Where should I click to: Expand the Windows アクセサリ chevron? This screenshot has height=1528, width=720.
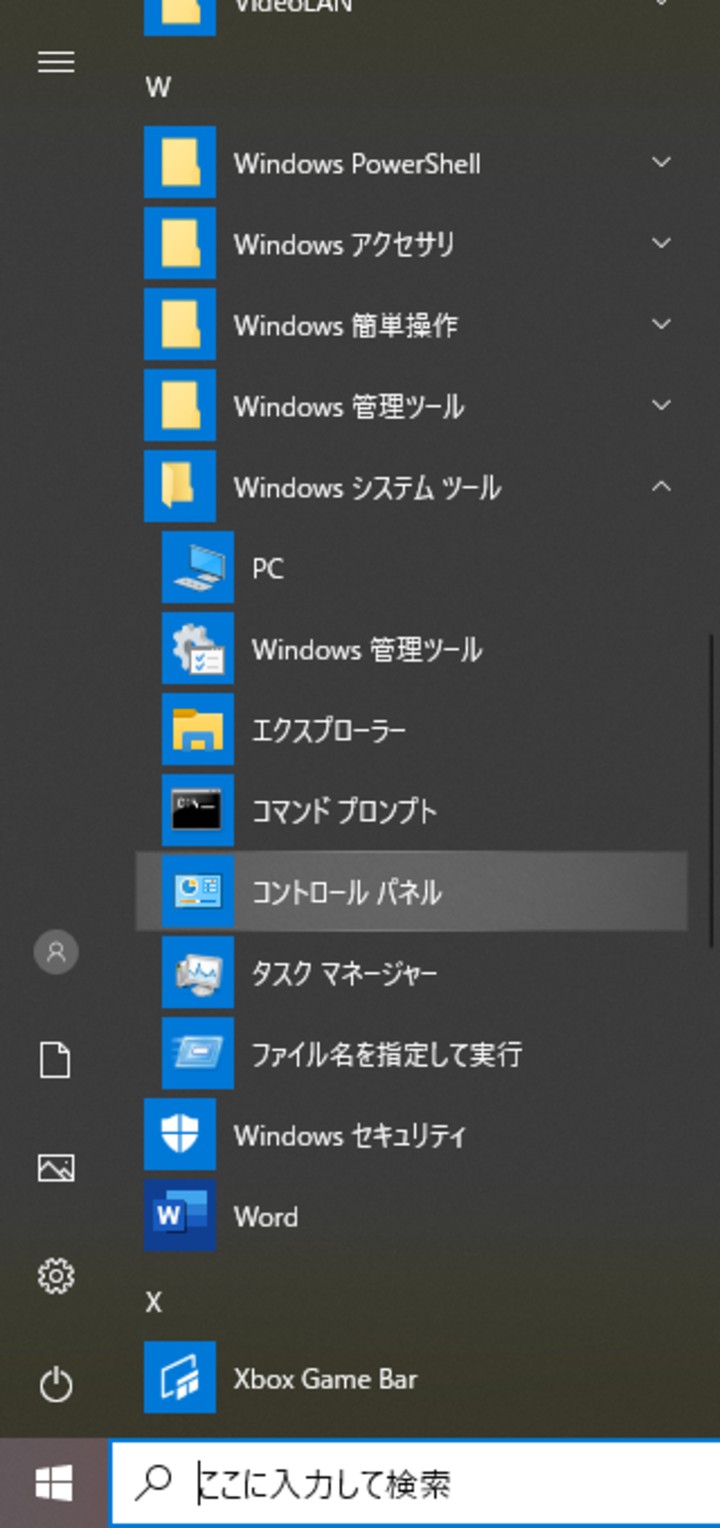pyautogui.click(x=661, y=243)
